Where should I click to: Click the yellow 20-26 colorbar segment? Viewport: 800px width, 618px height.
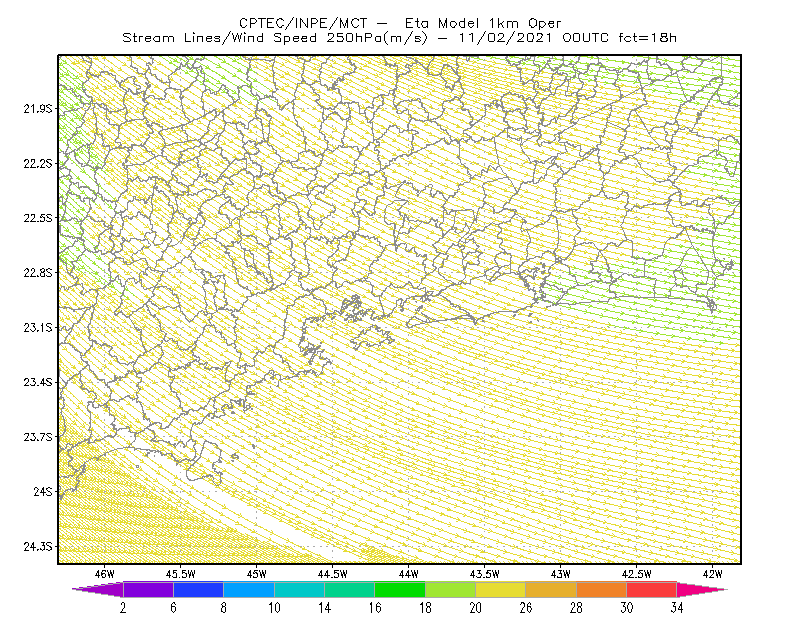(501, 589)
